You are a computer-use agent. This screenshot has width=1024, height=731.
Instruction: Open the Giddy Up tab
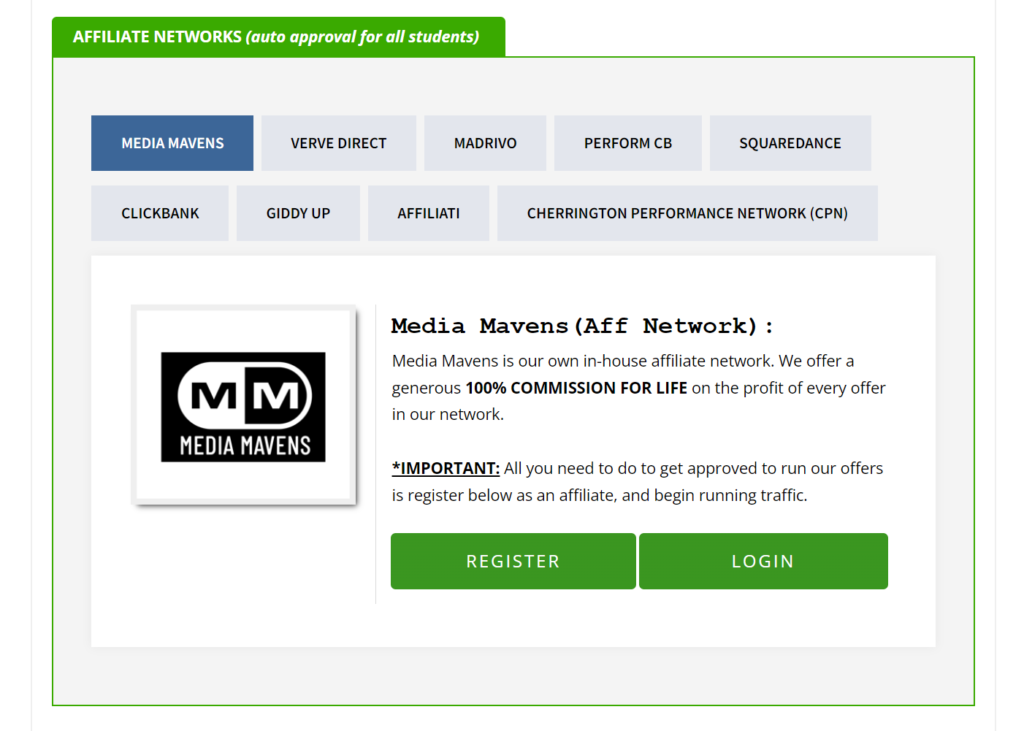298,213
